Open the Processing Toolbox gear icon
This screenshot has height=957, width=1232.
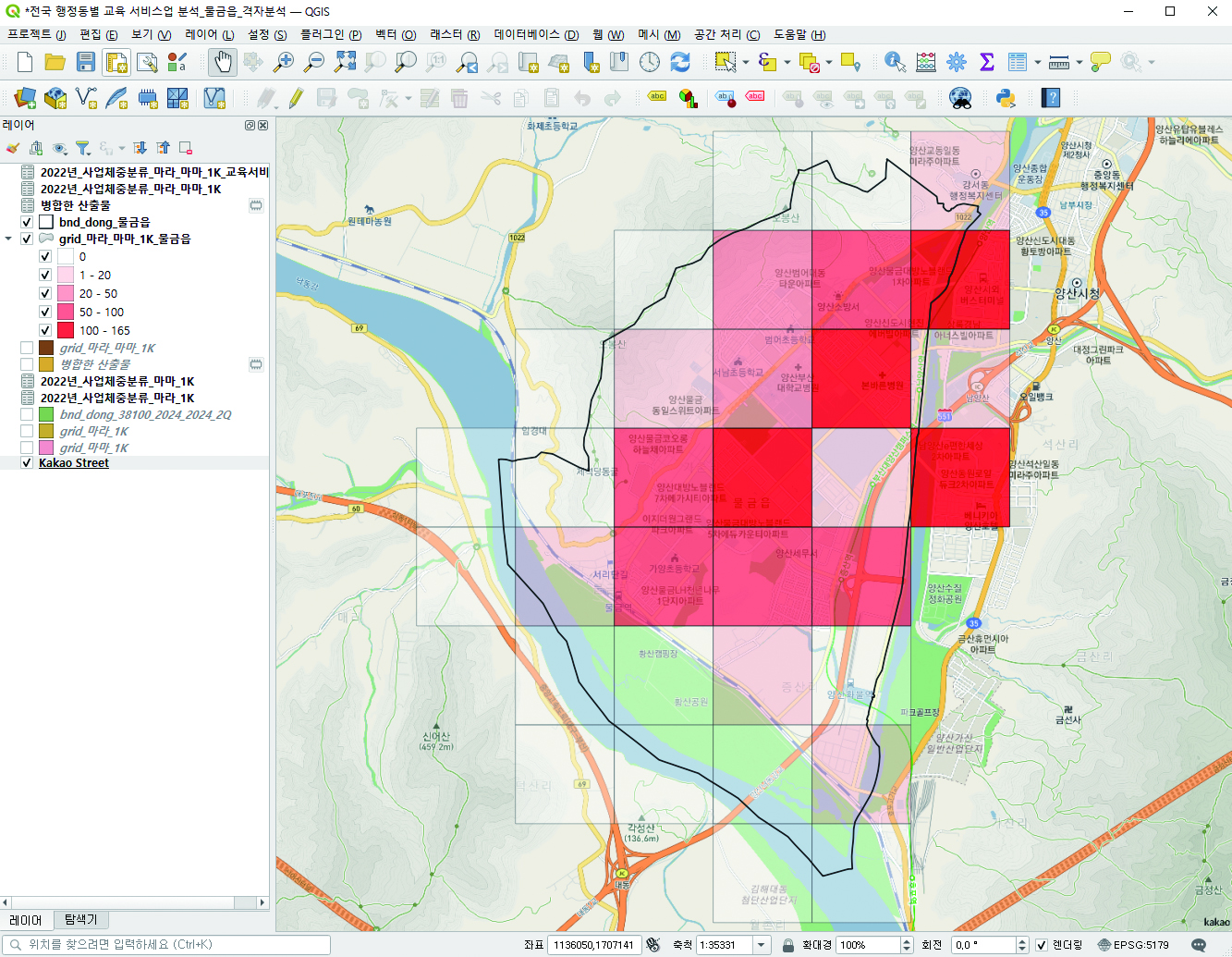point(956,62)
